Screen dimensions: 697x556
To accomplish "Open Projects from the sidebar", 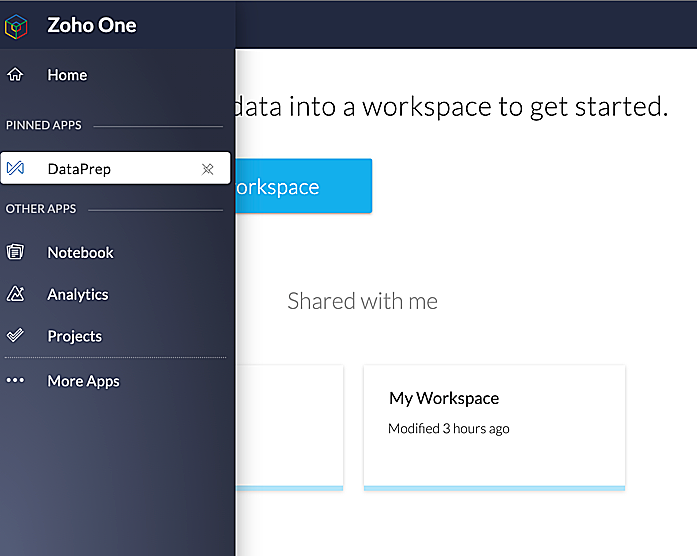I will pyautogui.click(x=75, y=336).
